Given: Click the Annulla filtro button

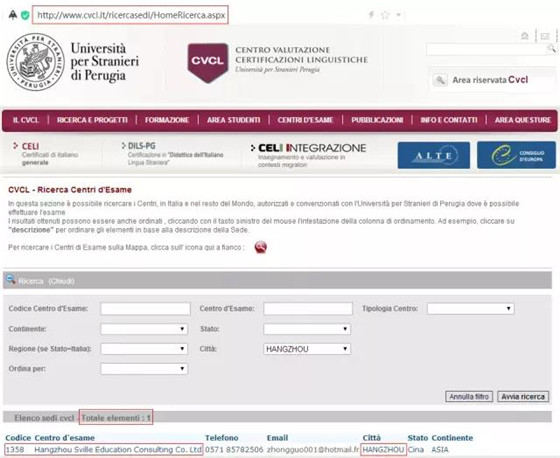Looking at the screenshot, I should 469,397.
